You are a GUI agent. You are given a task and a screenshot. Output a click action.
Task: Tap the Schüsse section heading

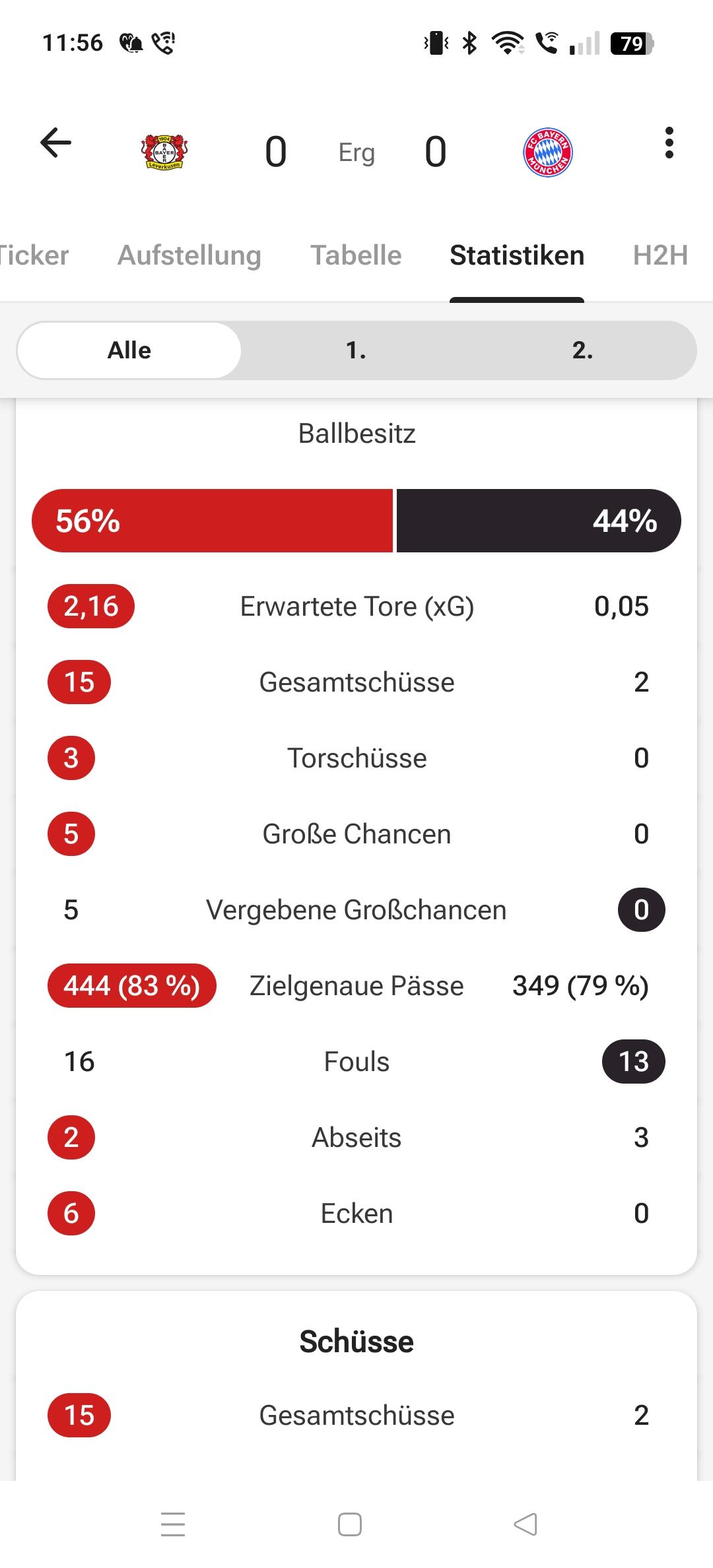click(x=356, y=1342)
